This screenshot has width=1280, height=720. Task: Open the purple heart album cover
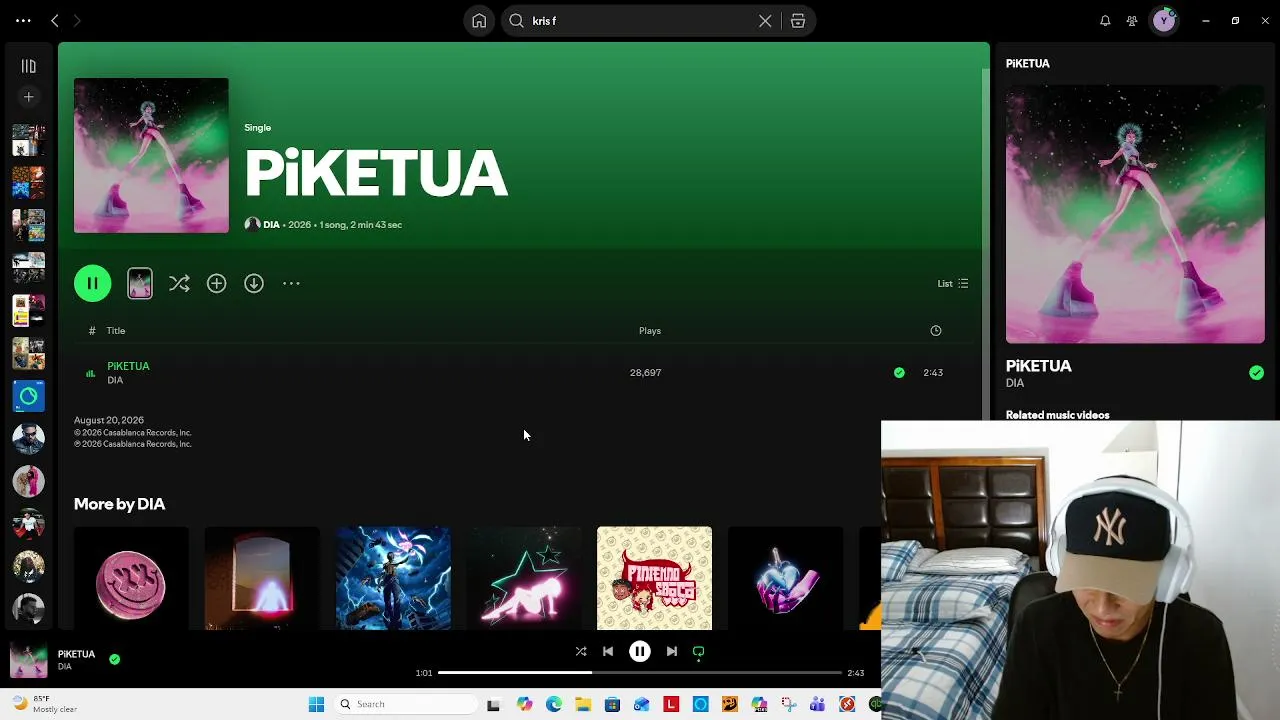click(x=786, y=579)
